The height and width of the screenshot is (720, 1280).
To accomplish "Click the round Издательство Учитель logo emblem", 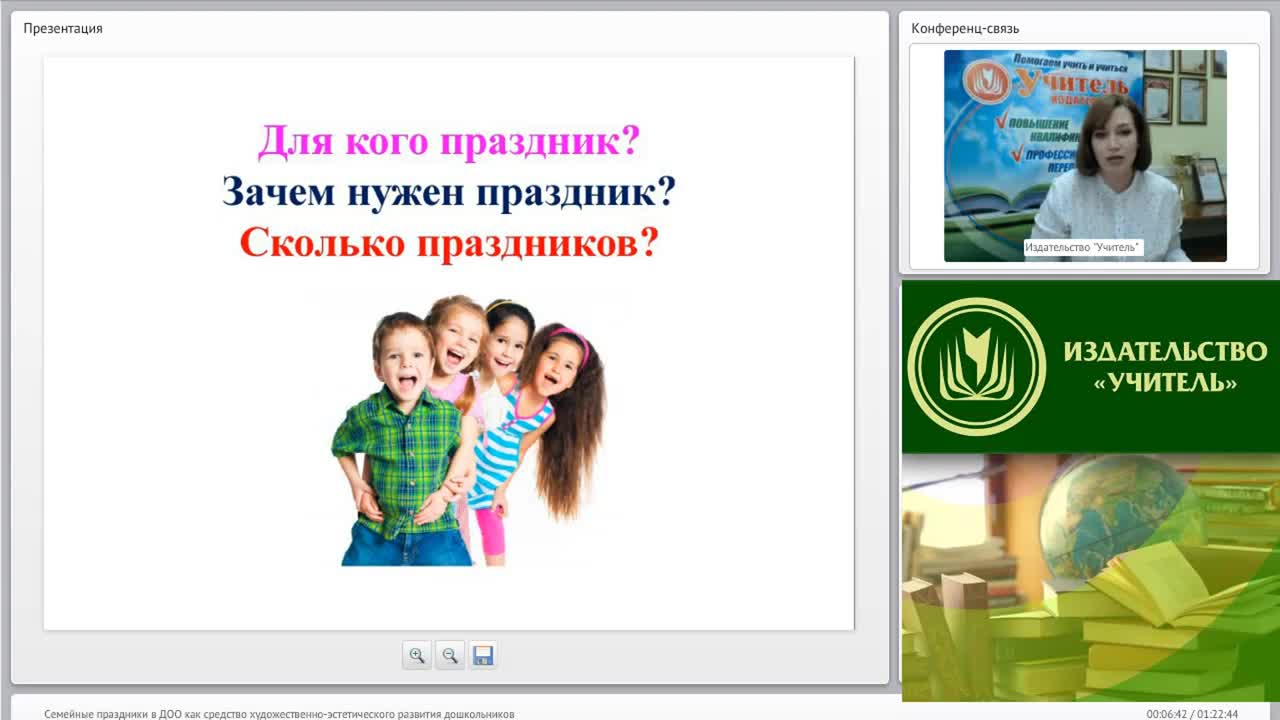I will pyautogui.click(x=977, y=367).
